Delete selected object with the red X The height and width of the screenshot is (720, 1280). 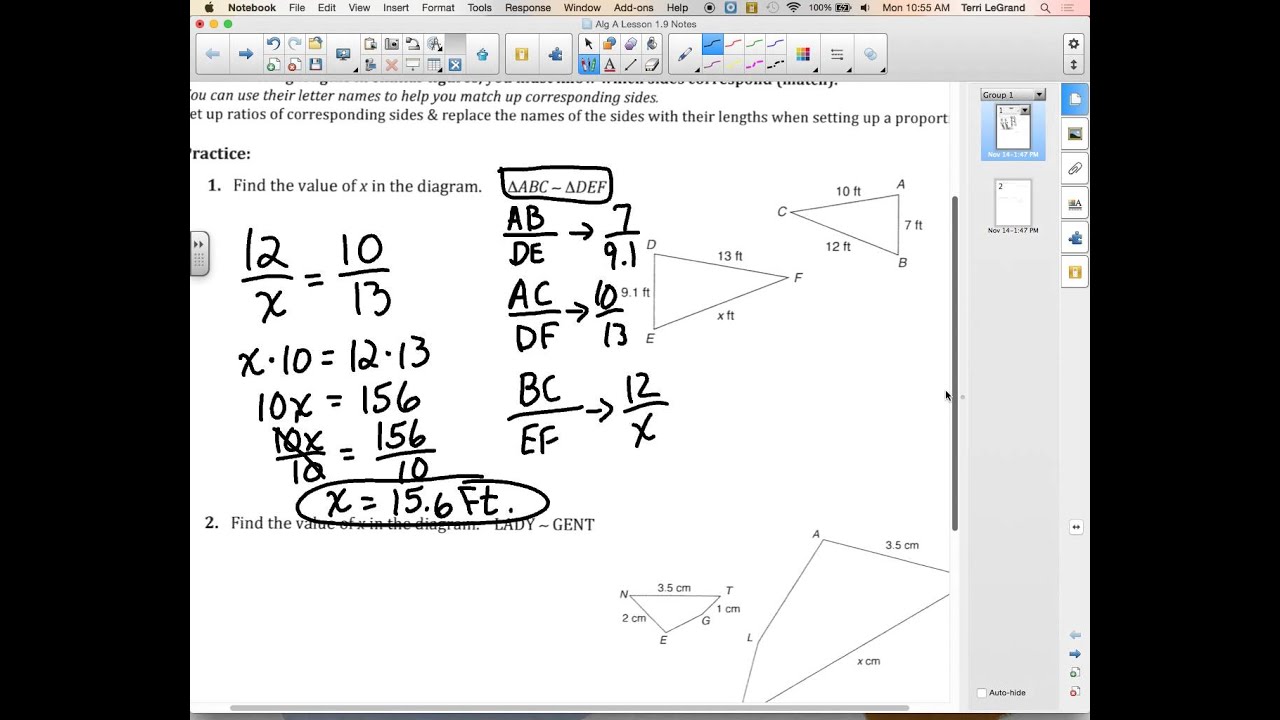[391, 65]
